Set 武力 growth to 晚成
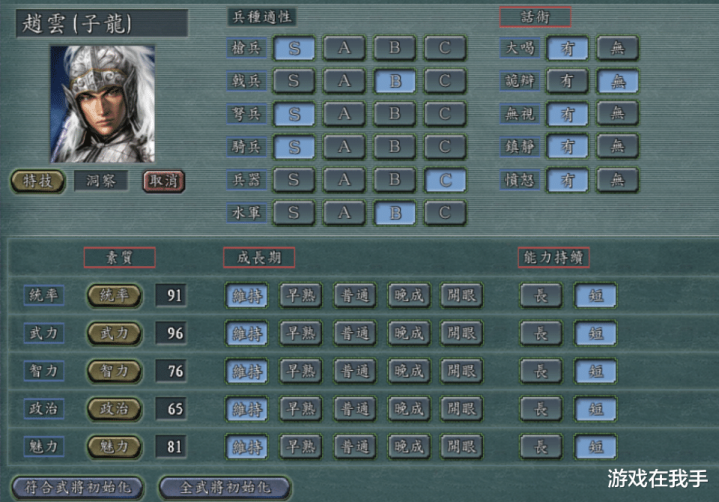 (408, 333)
